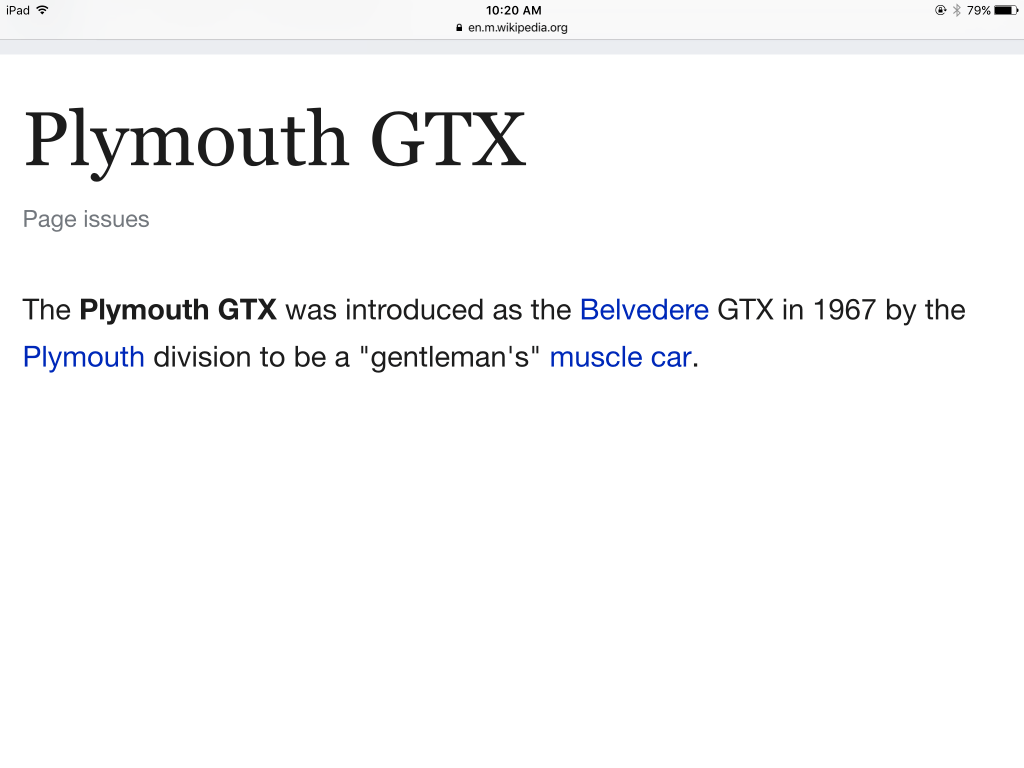1024x768 pixels.
Task: Tap the orientation lock status icon
Action: coord(940,10)
